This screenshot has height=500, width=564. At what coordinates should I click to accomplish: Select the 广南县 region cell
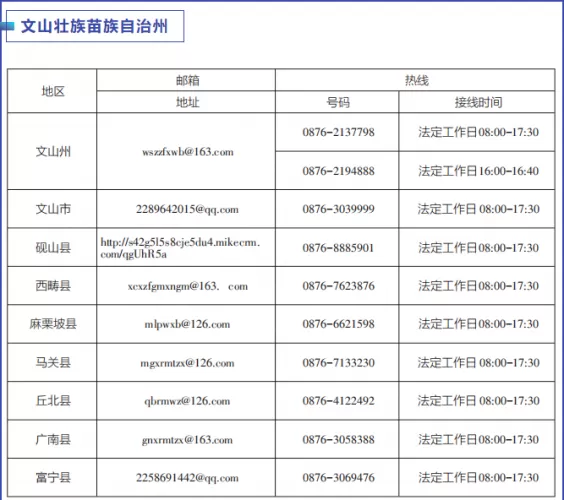coord(53,439)
